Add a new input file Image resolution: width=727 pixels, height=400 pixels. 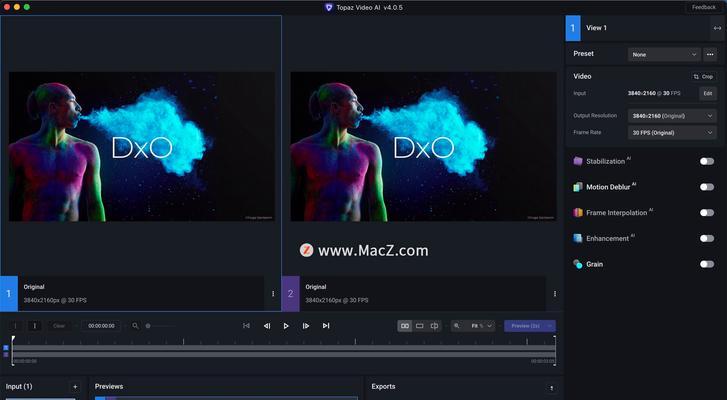75,387
